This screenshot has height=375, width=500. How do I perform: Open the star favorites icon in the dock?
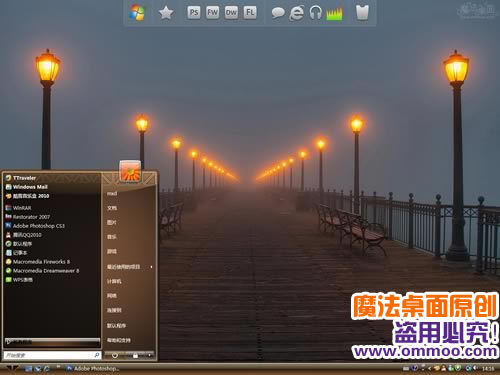tap(166, 13)
